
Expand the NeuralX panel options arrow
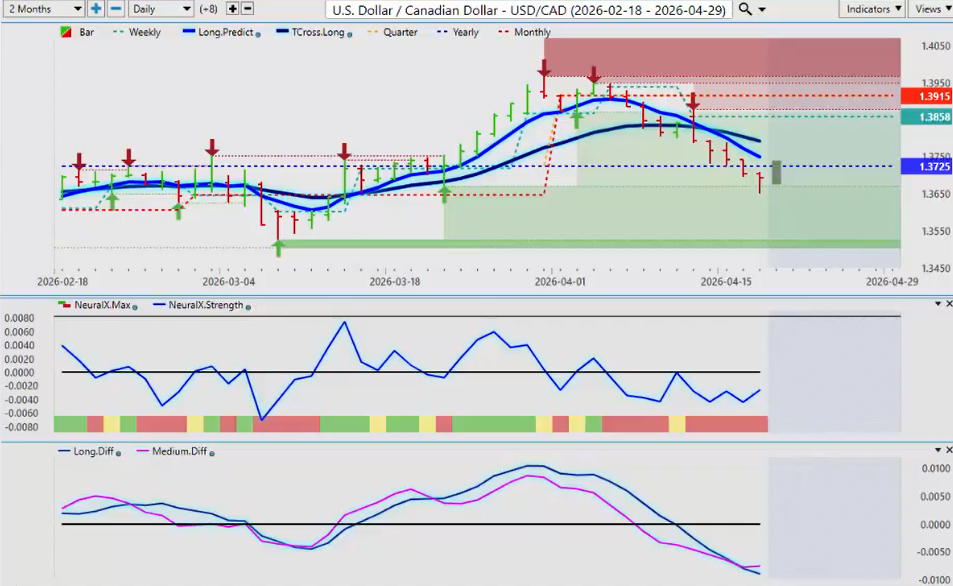pyautogui.click(x=936, y=304)
